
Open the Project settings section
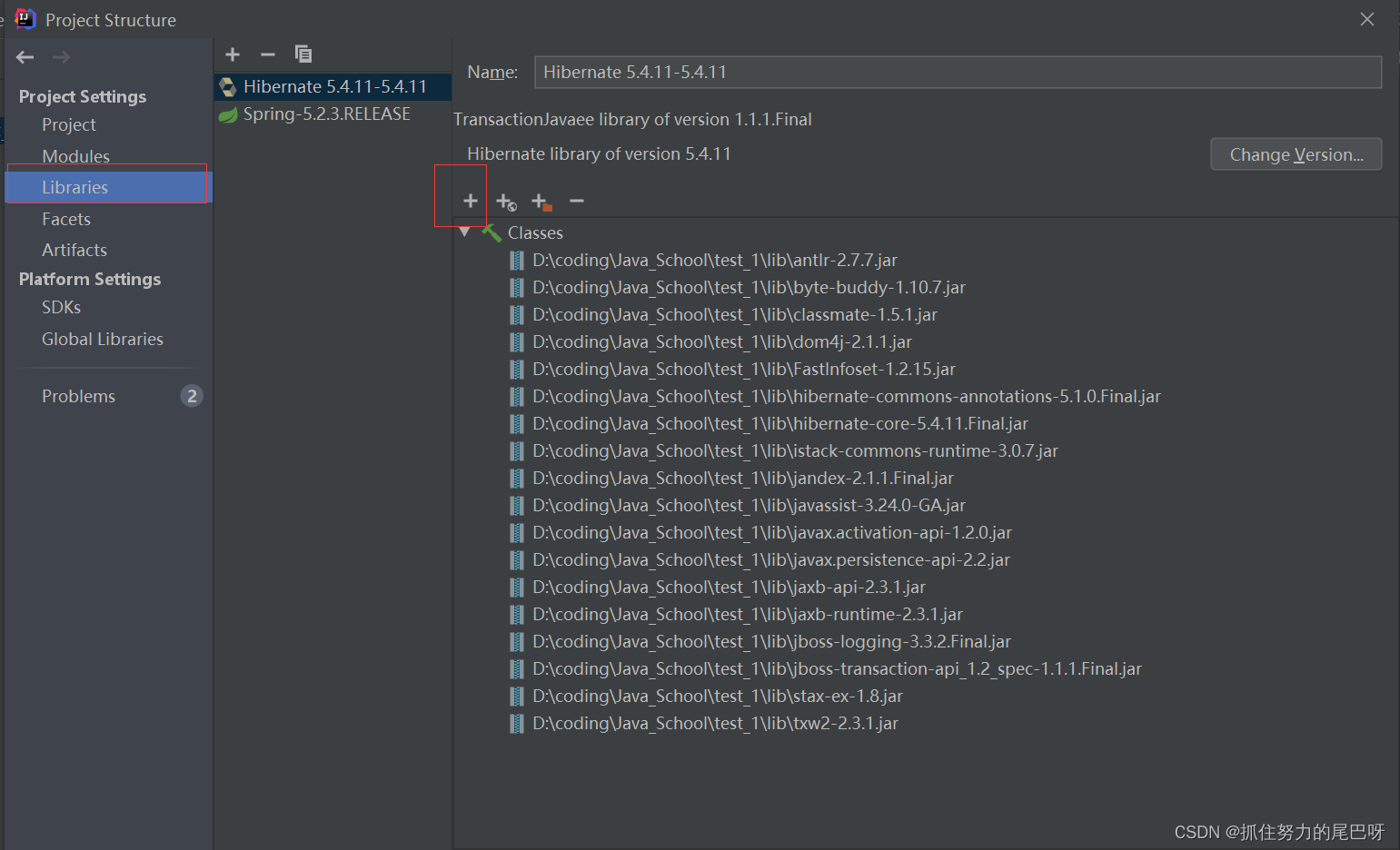point(69,125)
